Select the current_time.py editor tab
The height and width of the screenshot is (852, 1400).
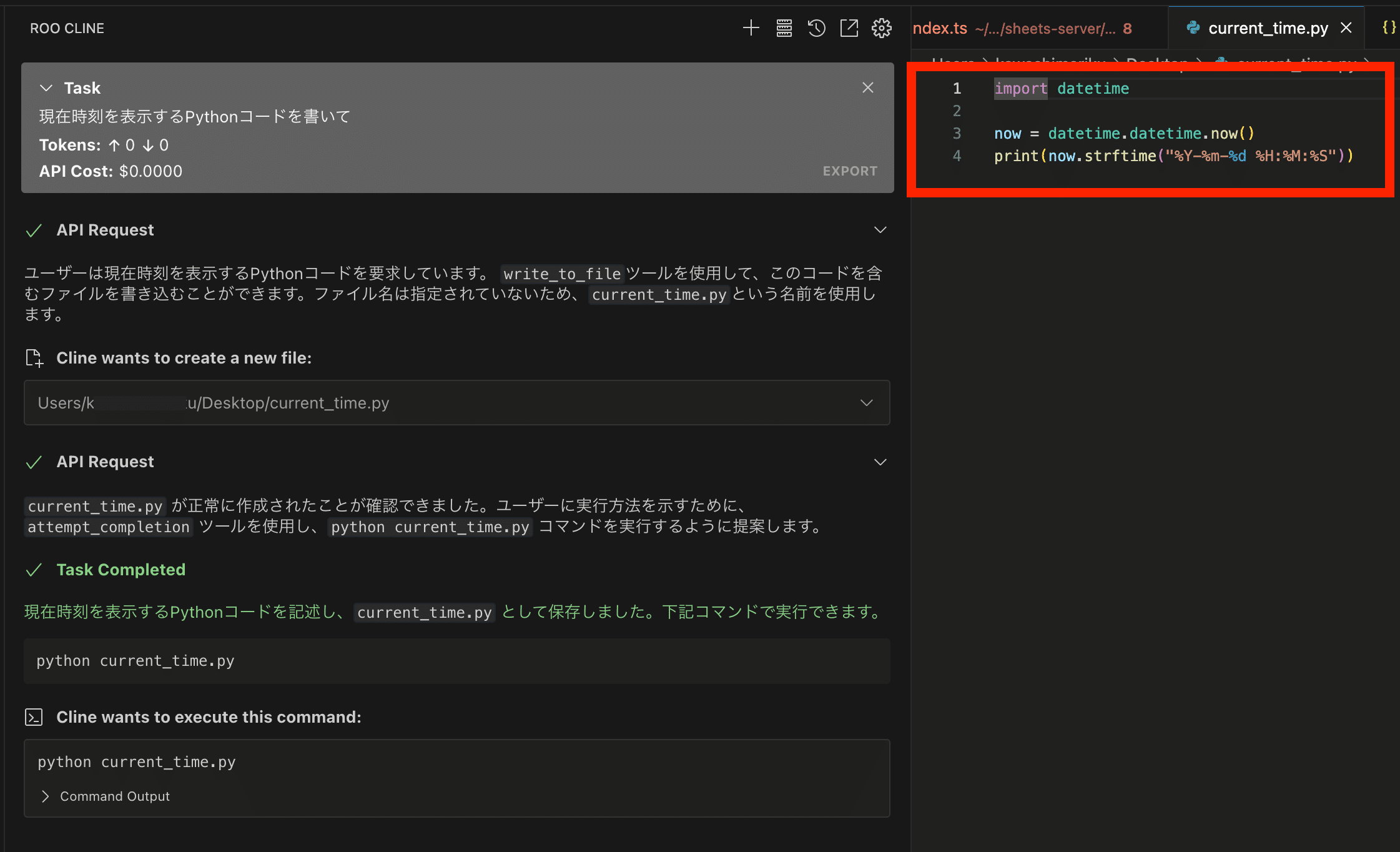point(1267,28)
